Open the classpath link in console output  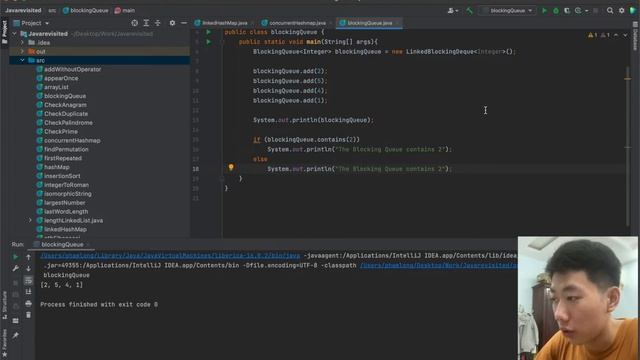point(438,265)
